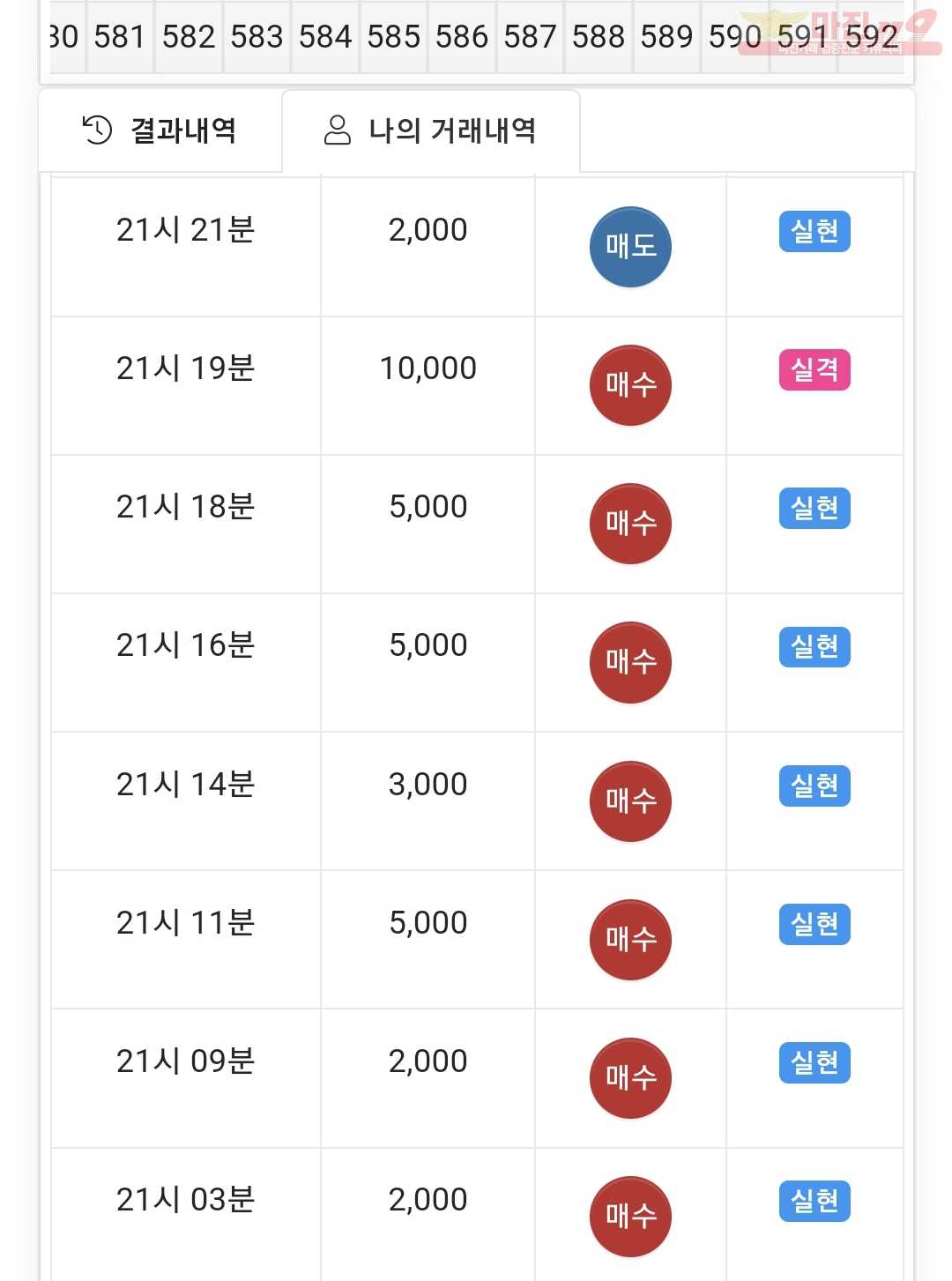The width and height of the screenshot is (952, 1281).
Task: Switch to 나의 거래내역 tab
Action: [x=431, y=130]
